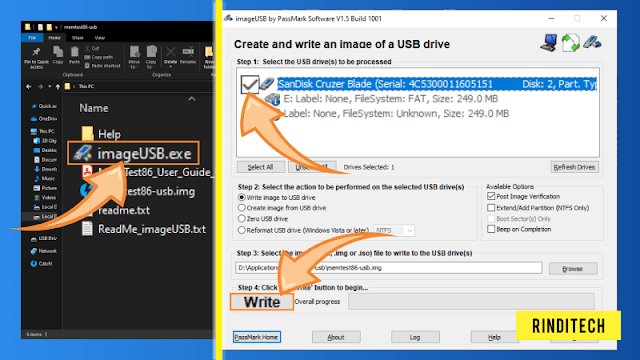This screenshot has width=640, height=360.
Task: Select the Help folder in file list
Action: (101, 134)
